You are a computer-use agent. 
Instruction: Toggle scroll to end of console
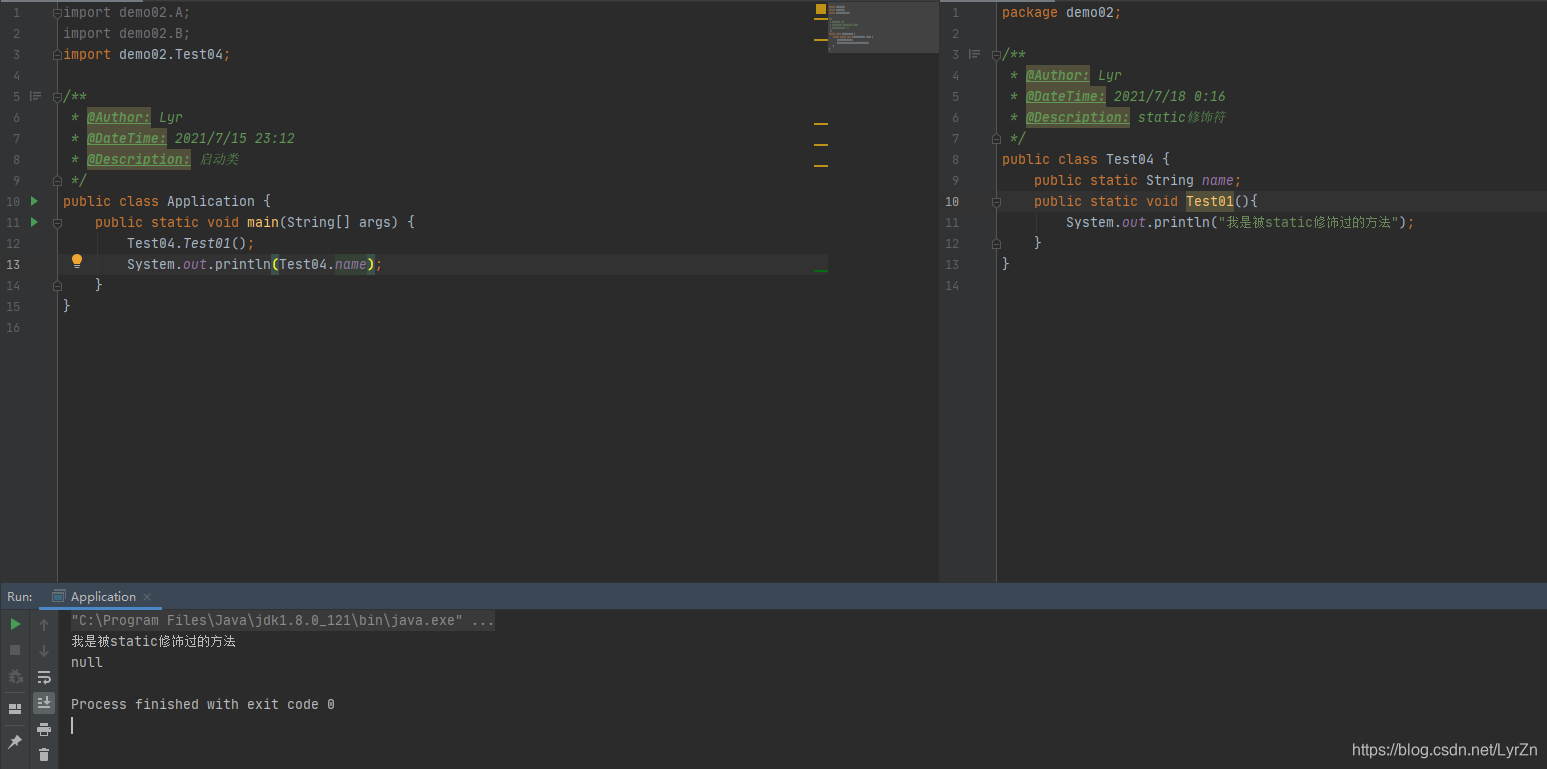point(44,703)
